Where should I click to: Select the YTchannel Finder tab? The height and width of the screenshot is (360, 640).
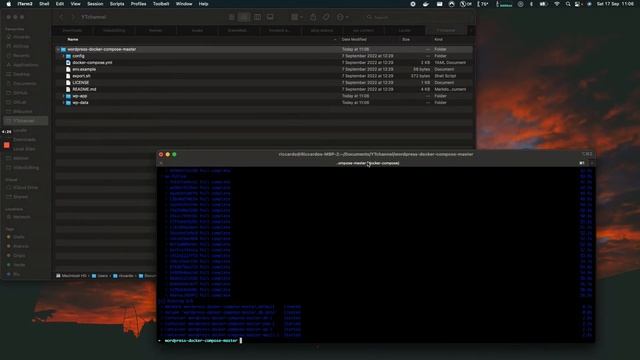tap(446, 30)
